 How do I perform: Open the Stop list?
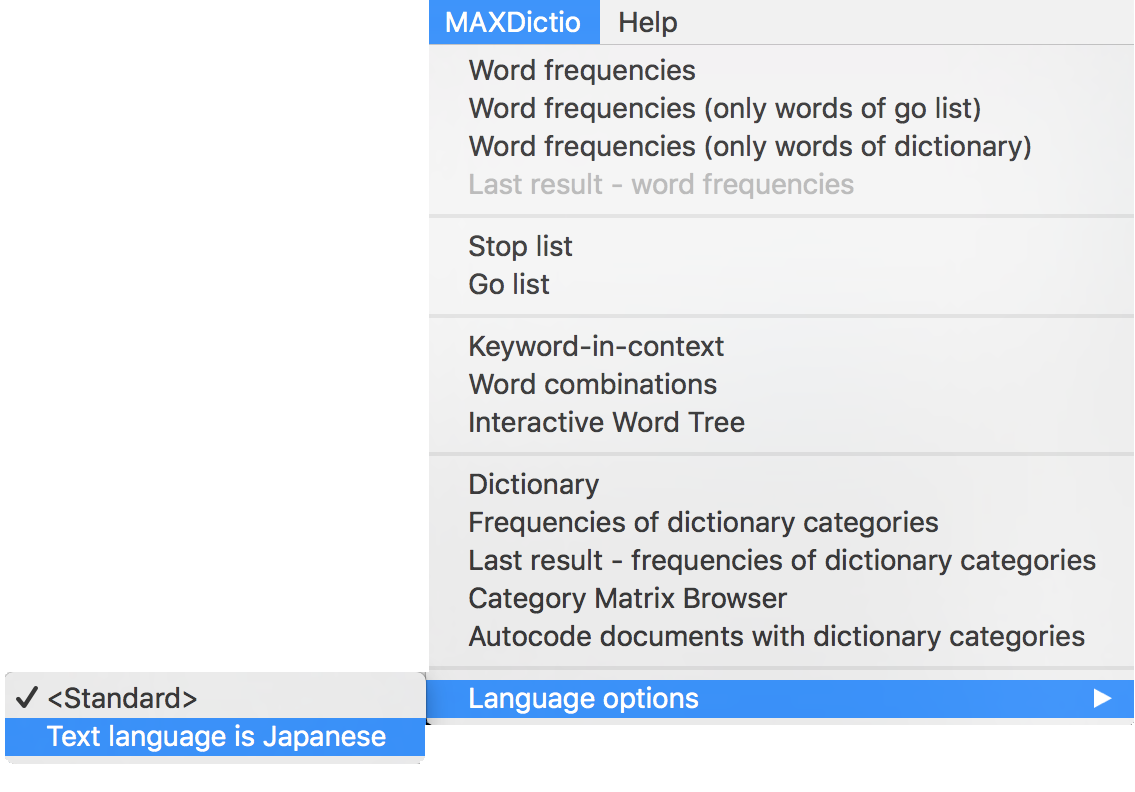(781, 246)
